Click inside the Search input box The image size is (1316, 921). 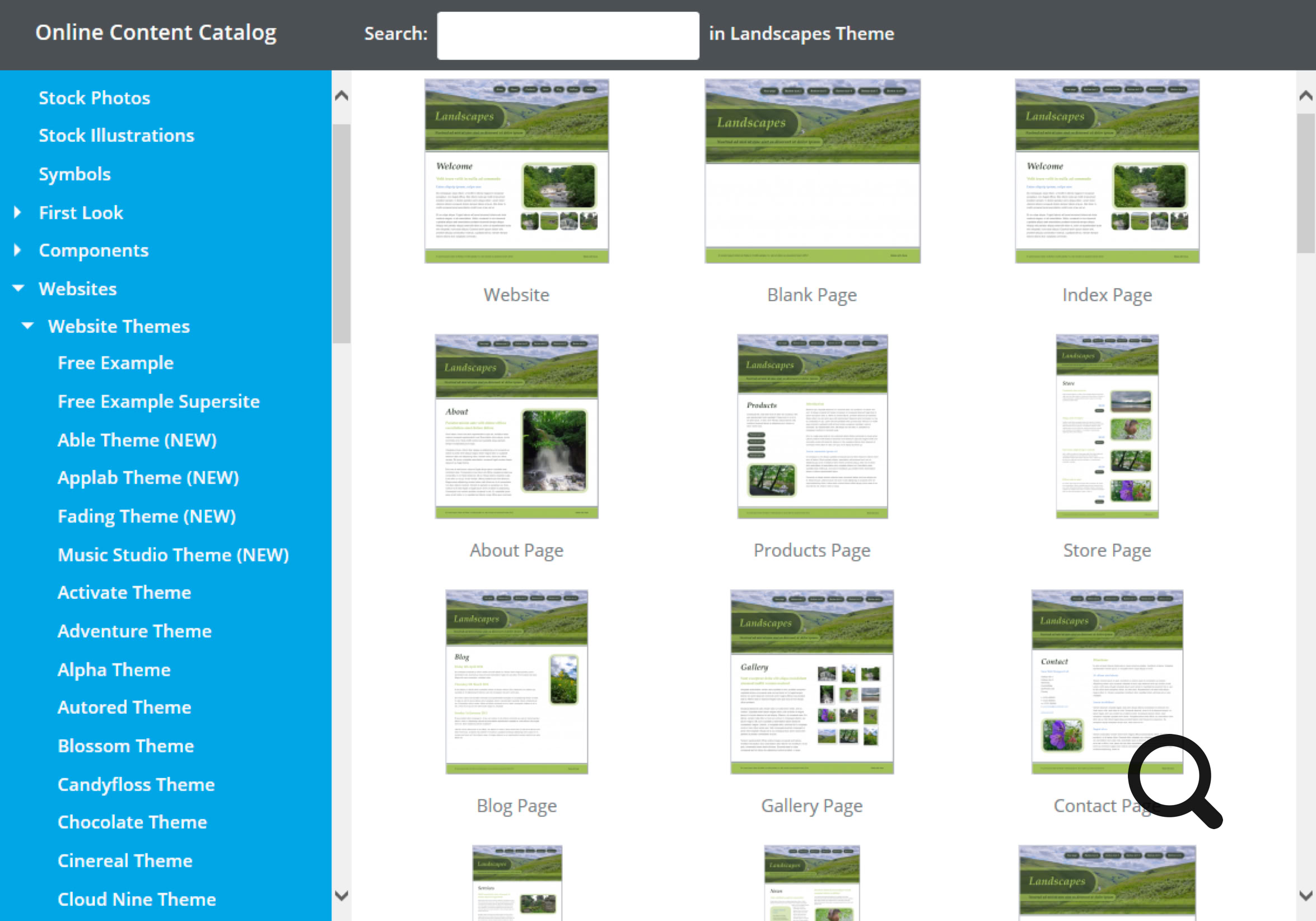[567, 35]
